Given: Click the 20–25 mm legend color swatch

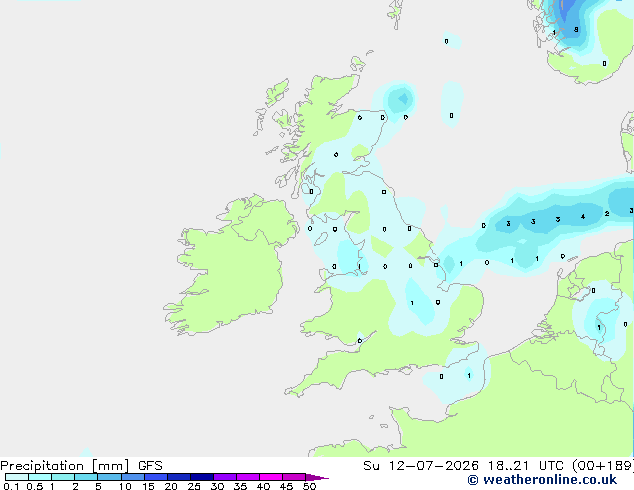Looking at the screenshot, I should [x=179, y=477].
